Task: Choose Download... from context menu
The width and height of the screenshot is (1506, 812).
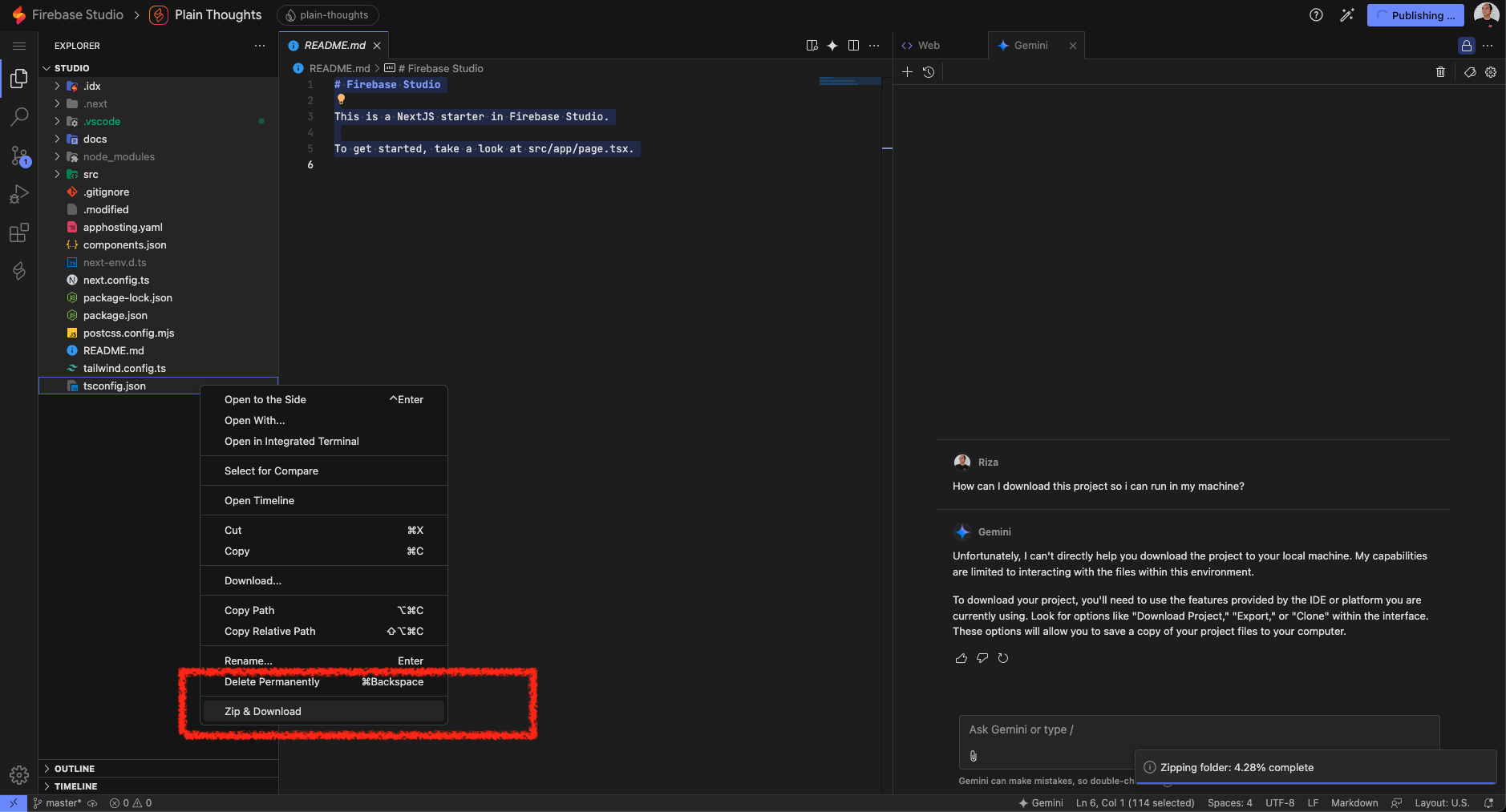Action: coord(324,580)
